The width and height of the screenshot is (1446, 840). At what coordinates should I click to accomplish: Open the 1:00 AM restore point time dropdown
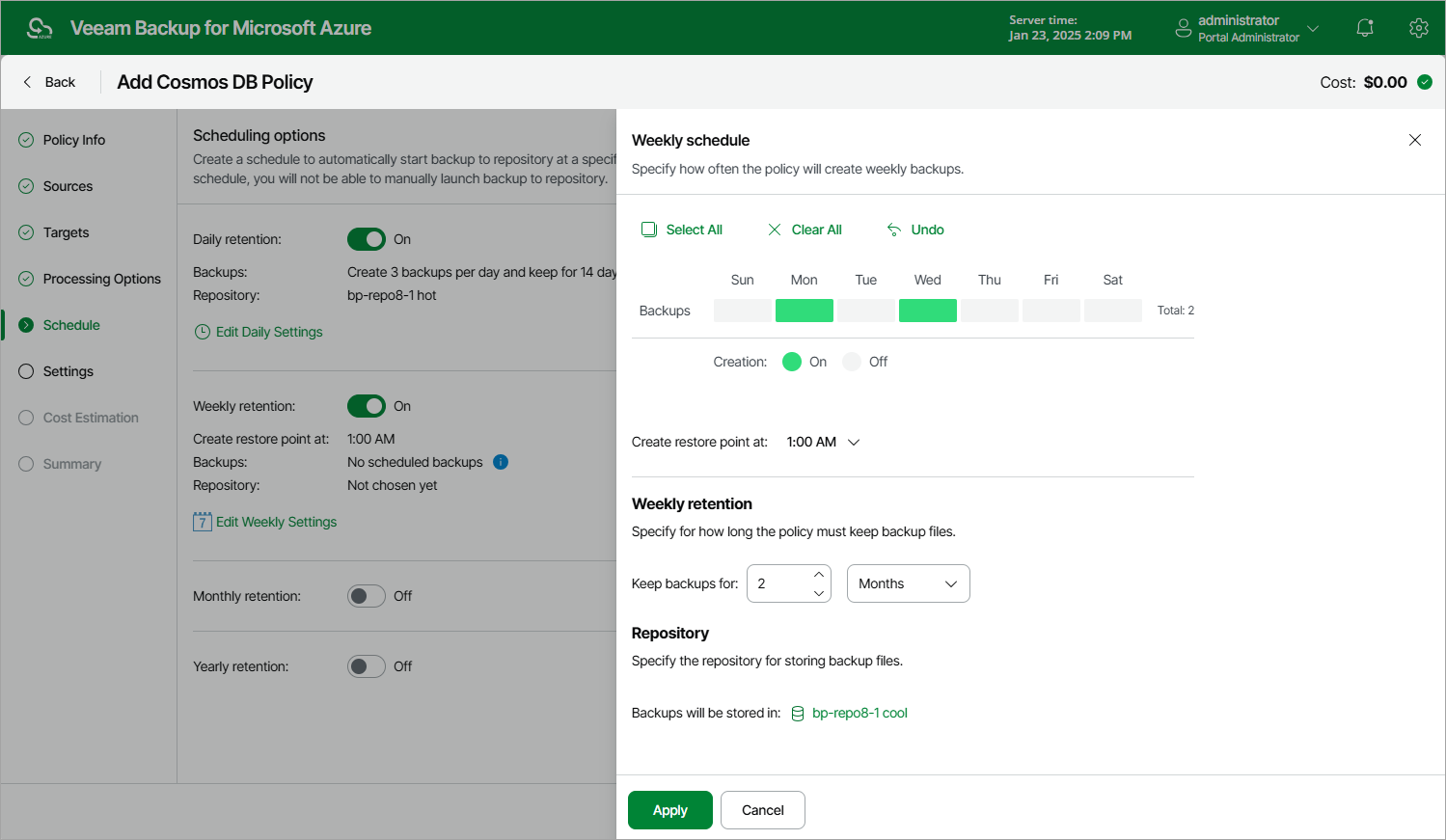tap(823, 442)
